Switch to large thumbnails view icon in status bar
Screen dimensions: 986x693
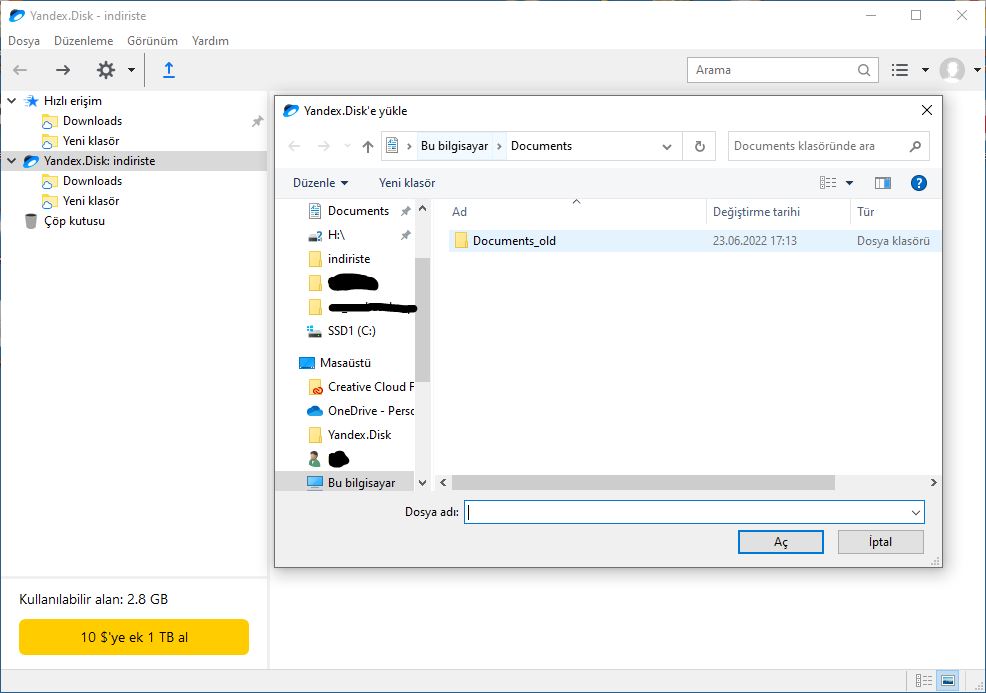pyautogui.click(x=948, y=680)
